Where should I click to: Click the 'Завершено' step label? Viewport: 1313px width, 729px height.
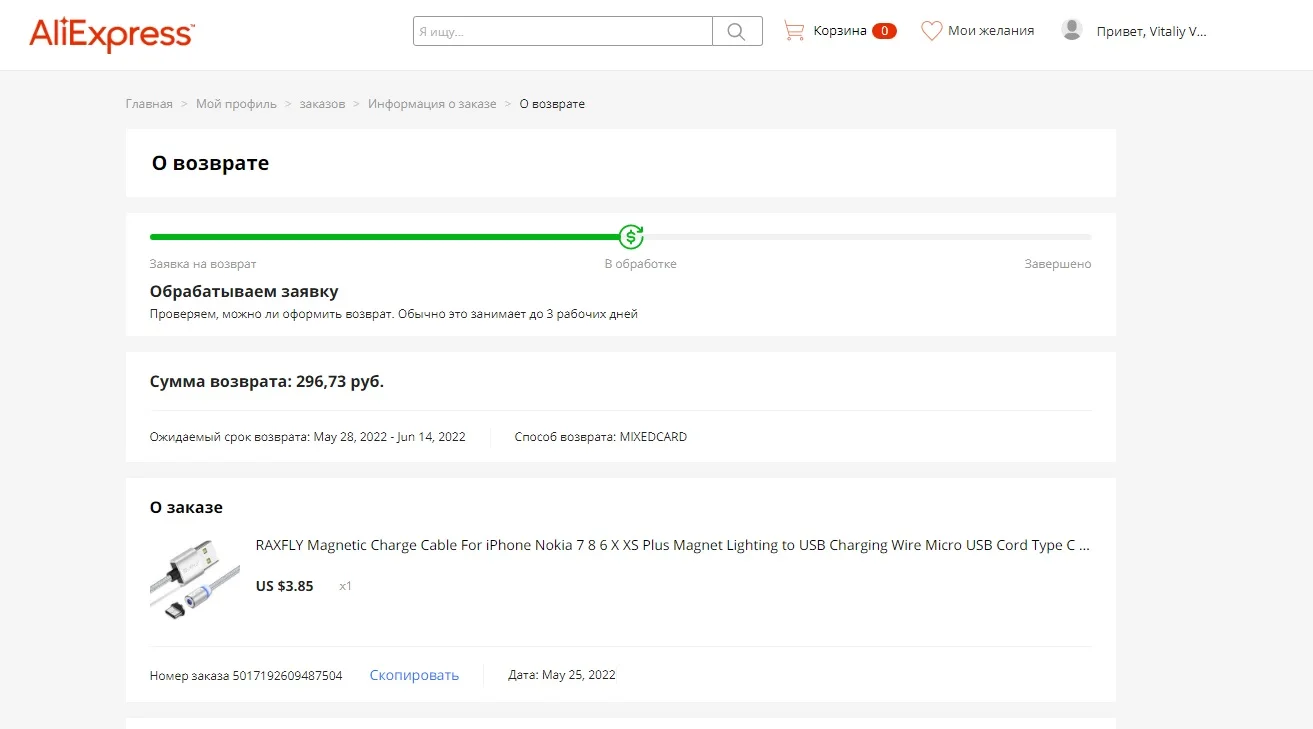pos(1058,264)
